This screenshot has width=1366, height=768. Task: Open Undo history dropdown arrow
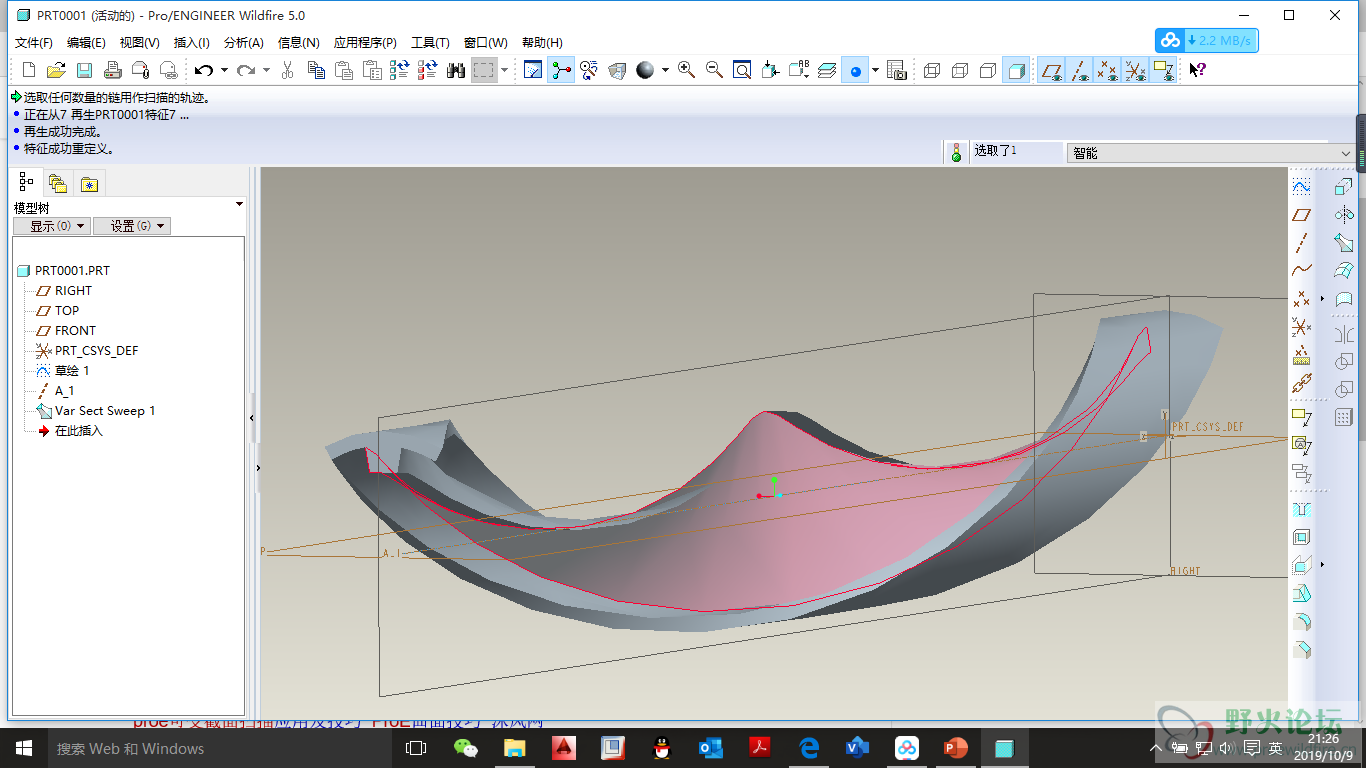tap(224, 70)
